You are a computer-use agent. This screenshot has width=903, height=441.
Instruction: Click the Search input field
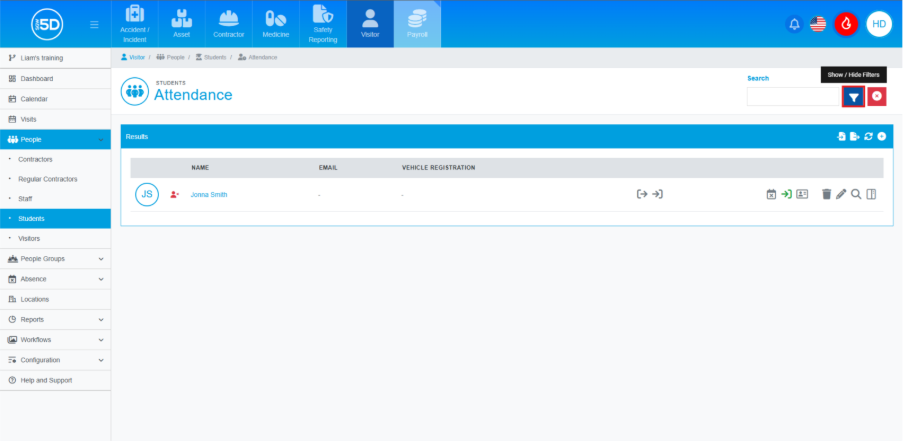[793, 96]
